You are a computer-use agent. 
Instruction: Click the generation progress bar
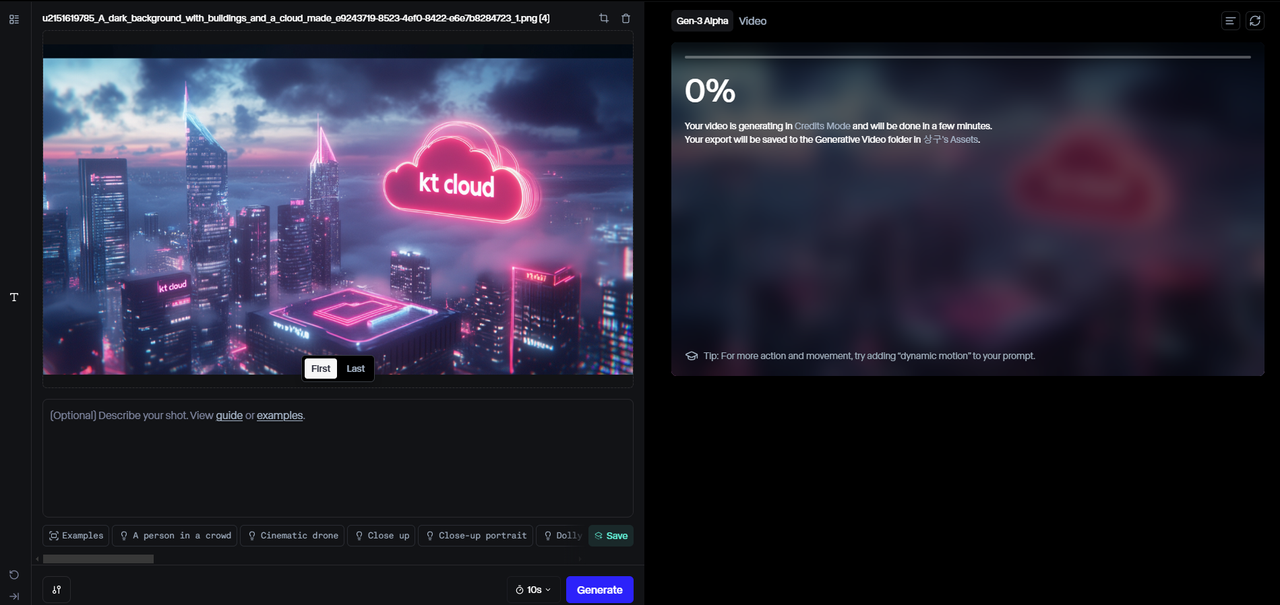pyautogui.click(x=967, y=57)
